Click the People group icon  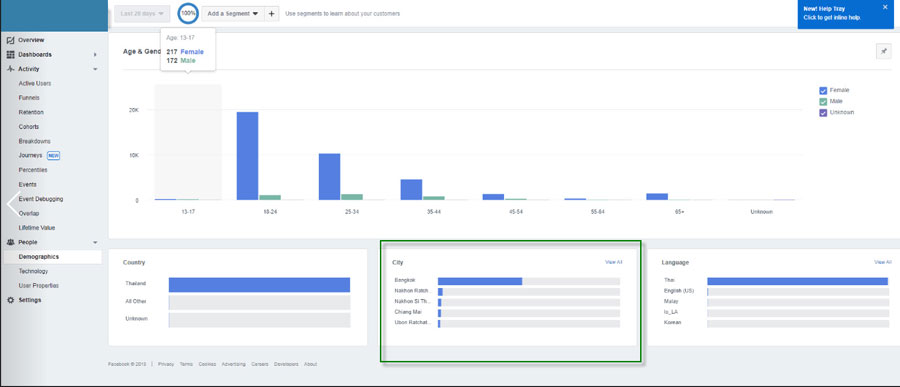[10, 242]
